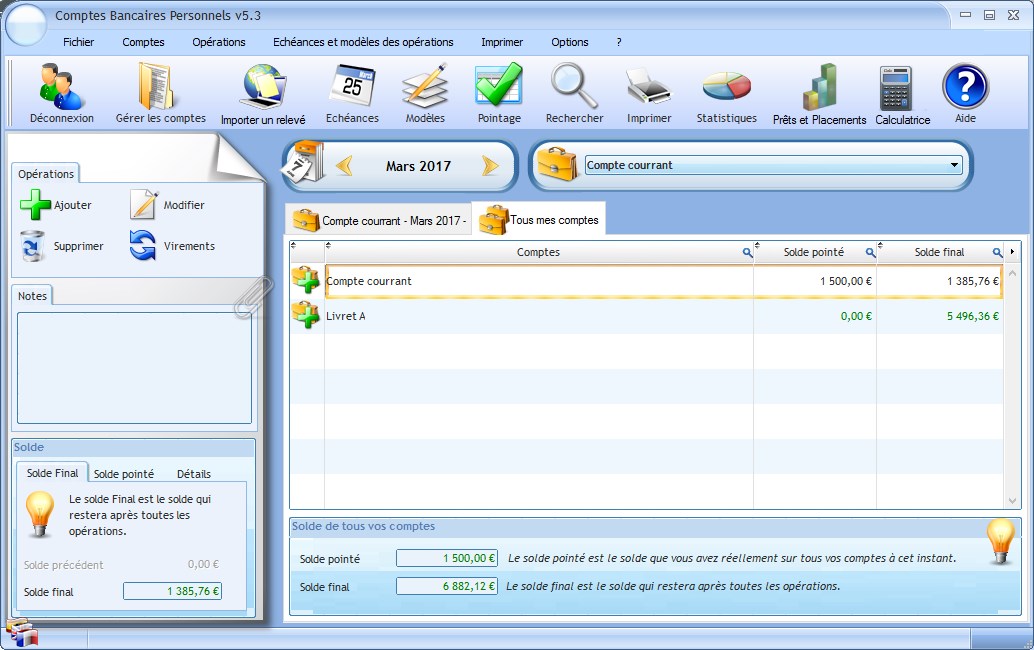Open the Options menu
1034x650 pixels.
[569, 42]
